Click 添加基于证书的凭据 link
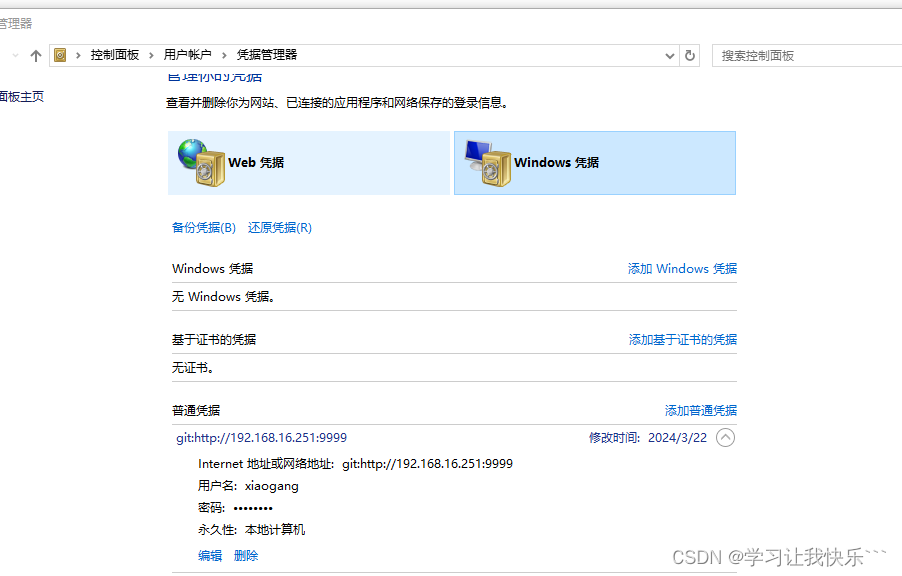Viewport: 902px width, 576px height. [683, 340]
